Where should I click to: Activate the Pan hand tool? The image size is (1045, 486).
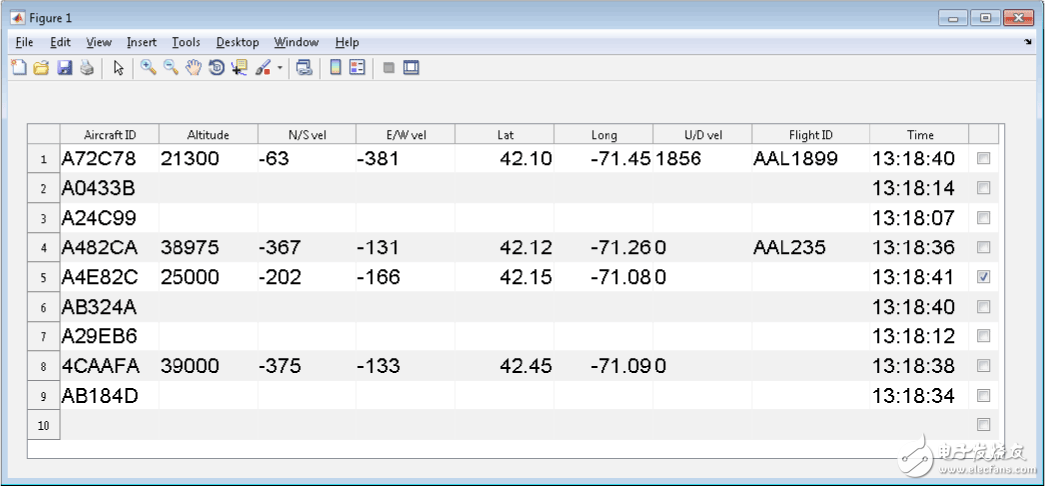coord(193,68)
